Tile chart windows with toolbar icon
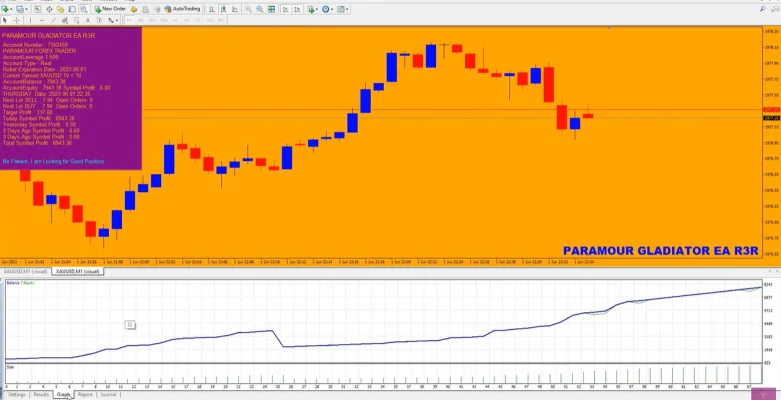Viewport: 781px width, 400px height. [x=271, y=9]
